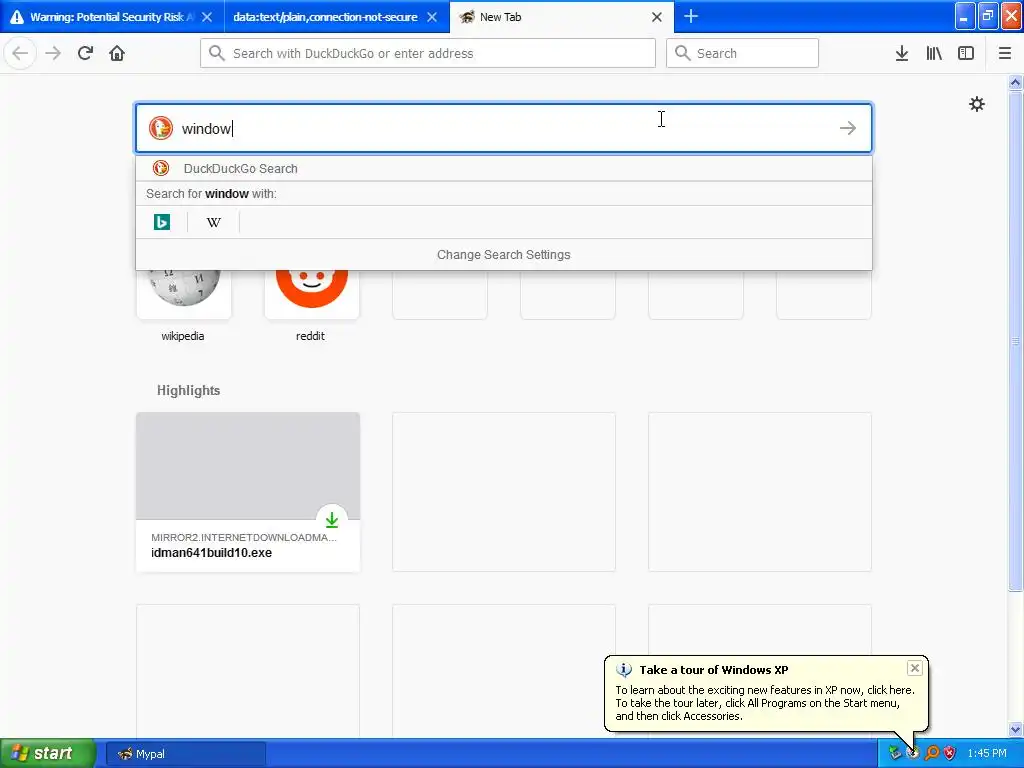Open new tab page settings gear
The height and width of the screenshot is (768, 1024).
(x=976, y=104)
